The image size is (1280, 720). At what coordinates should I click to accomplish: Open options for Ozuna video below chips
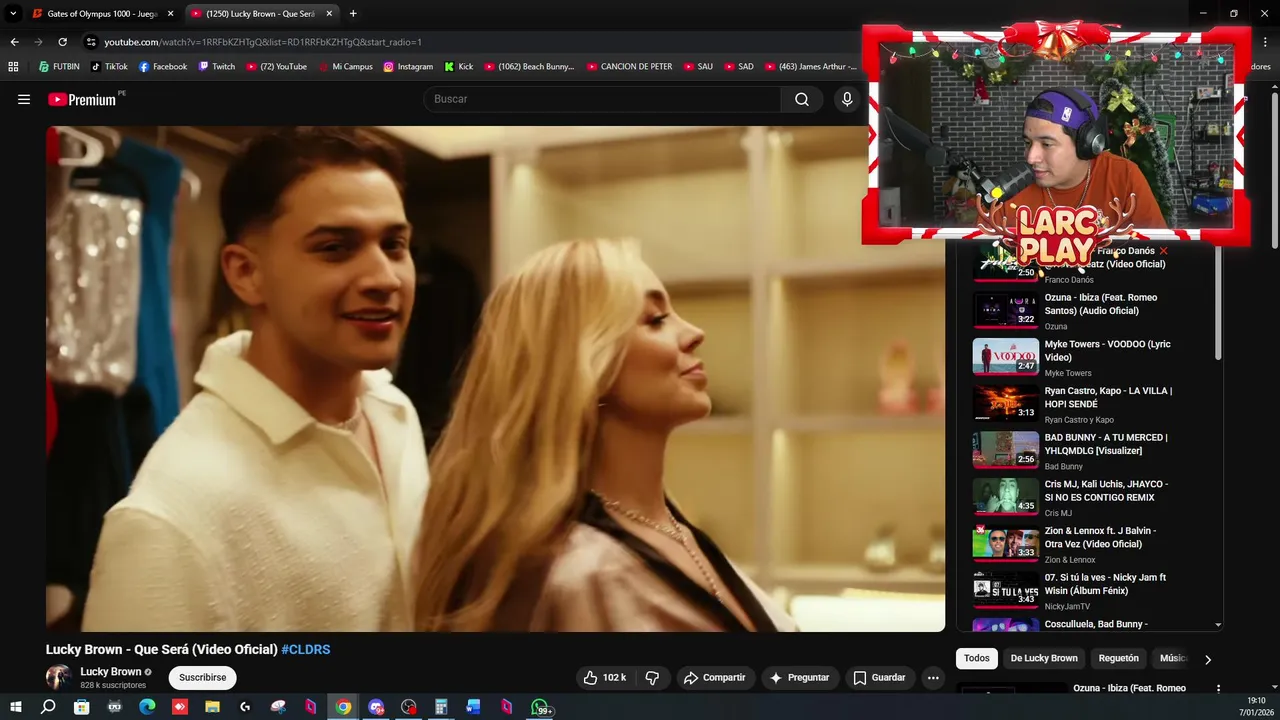(1218, 688)
